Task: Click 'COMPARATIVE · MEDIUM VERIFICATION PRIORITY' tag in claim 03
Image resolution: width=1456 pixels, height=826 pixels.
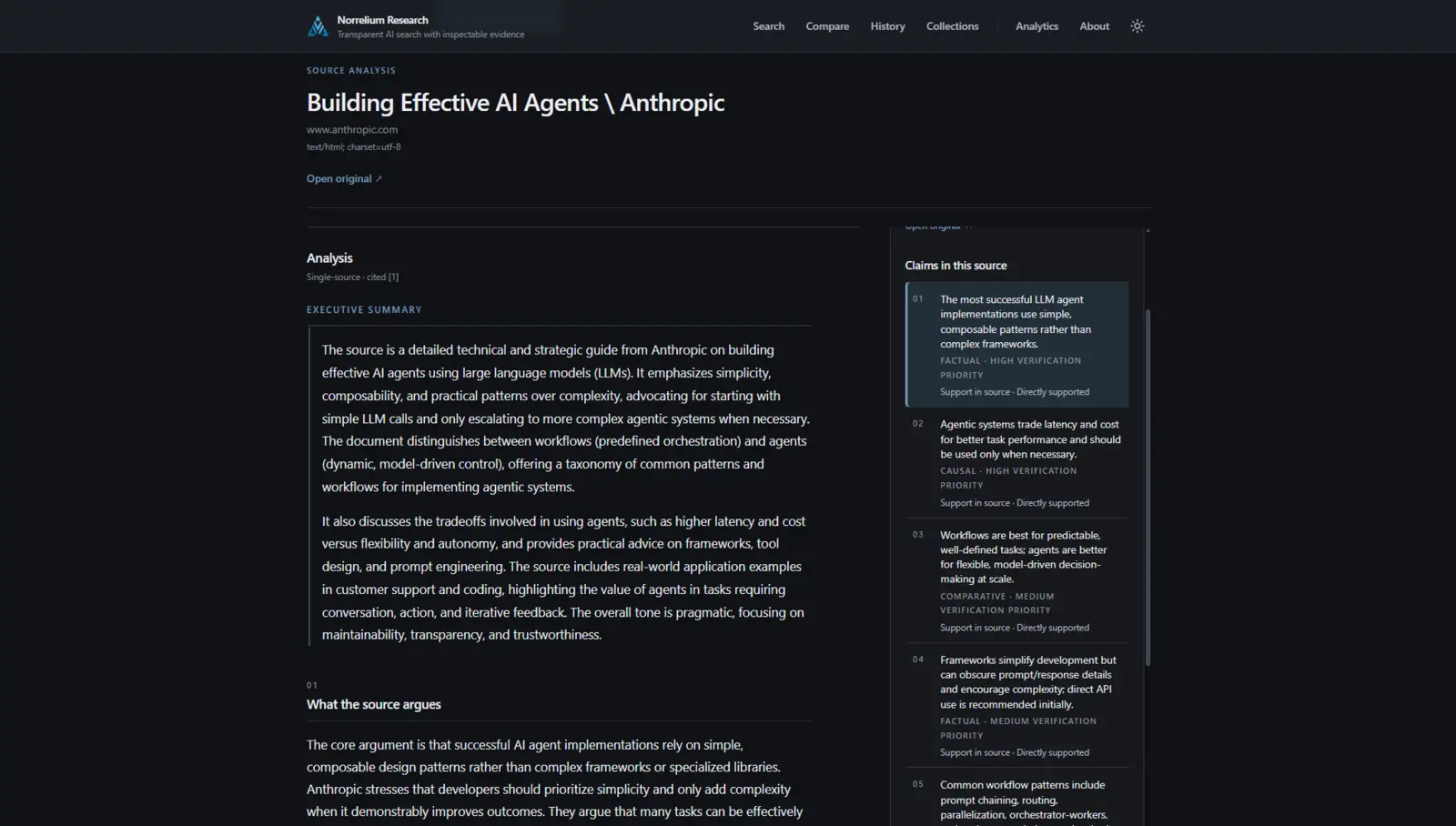Action: click(x=996, y=603)
